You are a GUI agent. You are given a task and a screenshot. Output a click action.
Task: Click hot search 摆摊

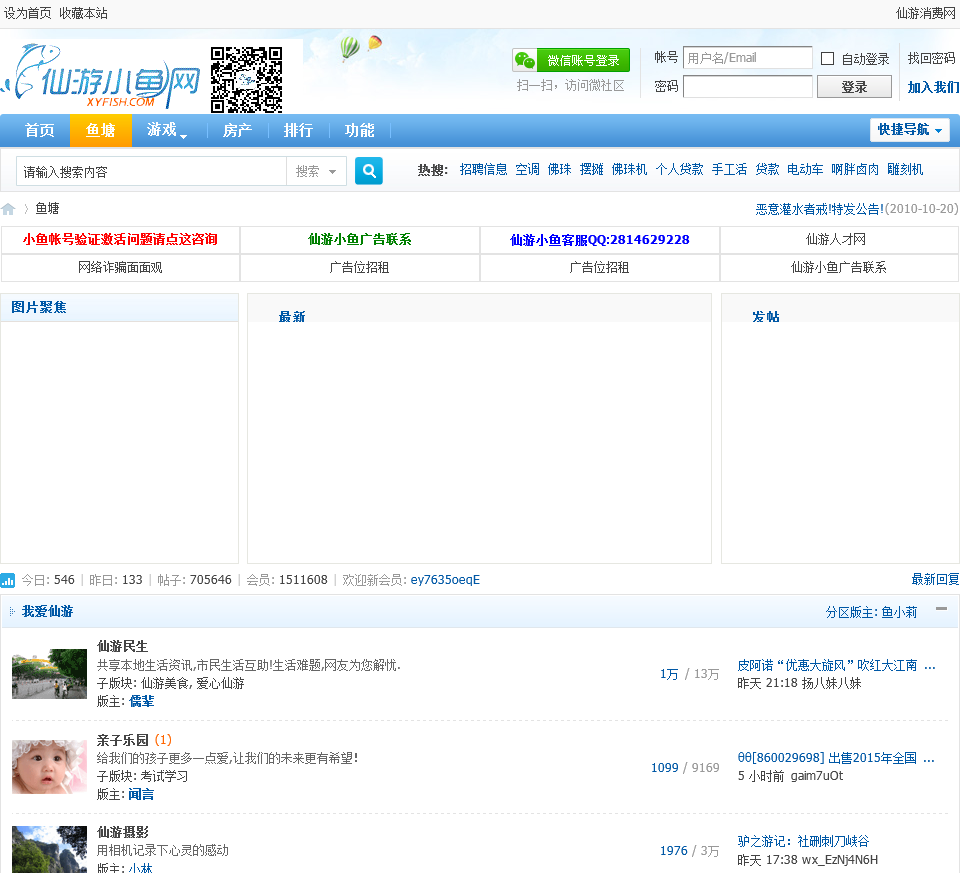click(x=591, y=170)
